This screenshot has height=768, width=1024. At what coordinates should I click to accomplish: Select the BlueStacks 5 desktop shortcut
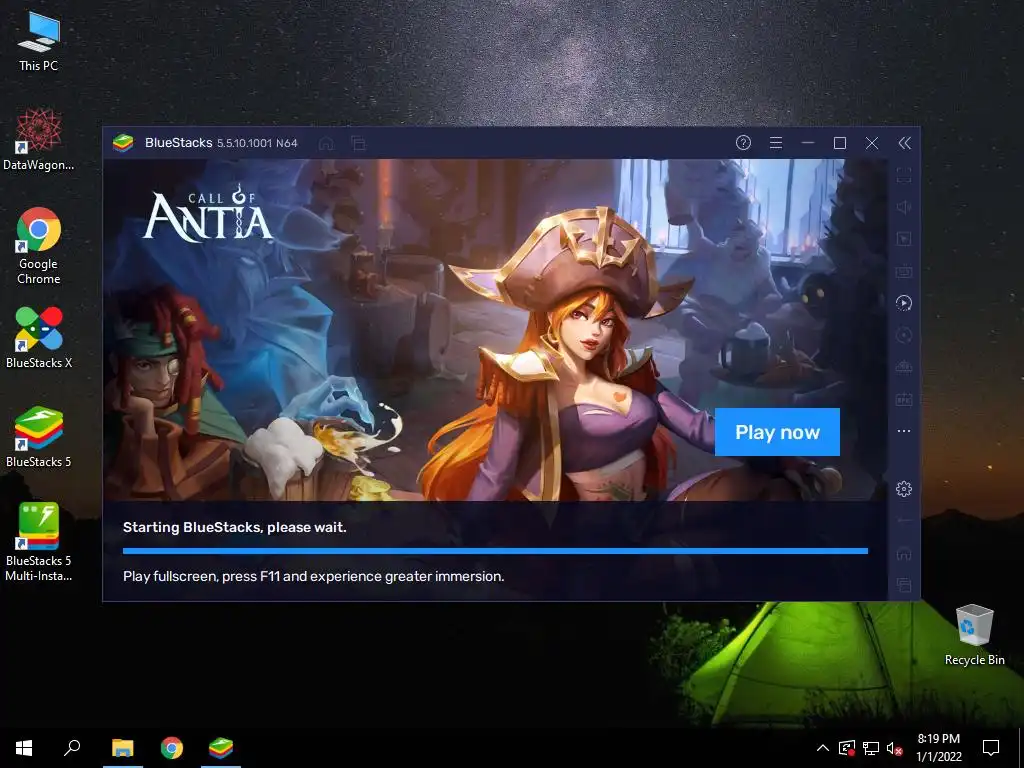(x=39, y=437)
